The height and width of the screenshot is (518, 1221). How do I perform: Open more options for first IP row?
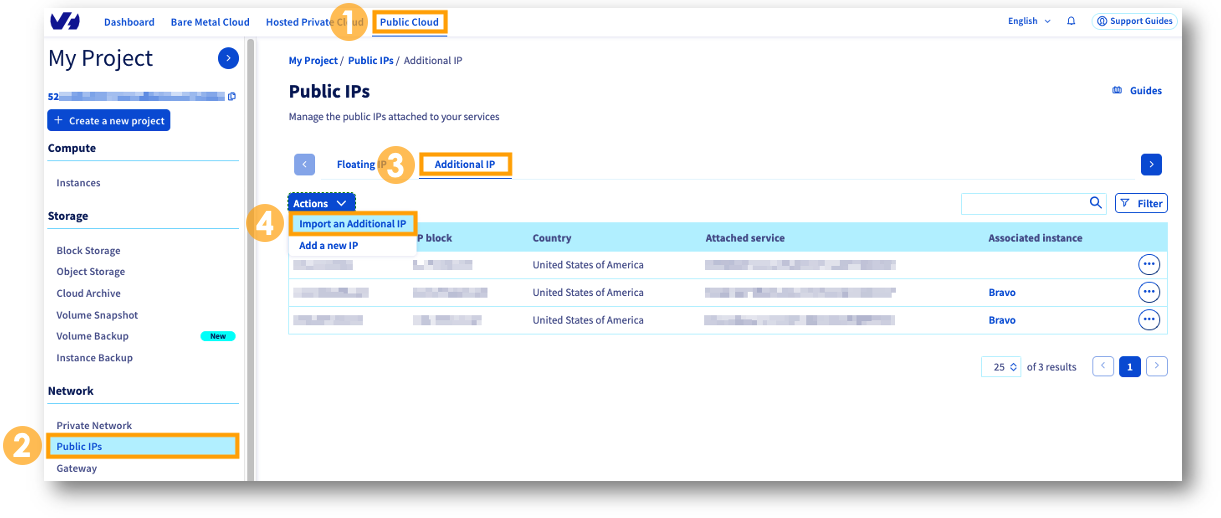1149,264
